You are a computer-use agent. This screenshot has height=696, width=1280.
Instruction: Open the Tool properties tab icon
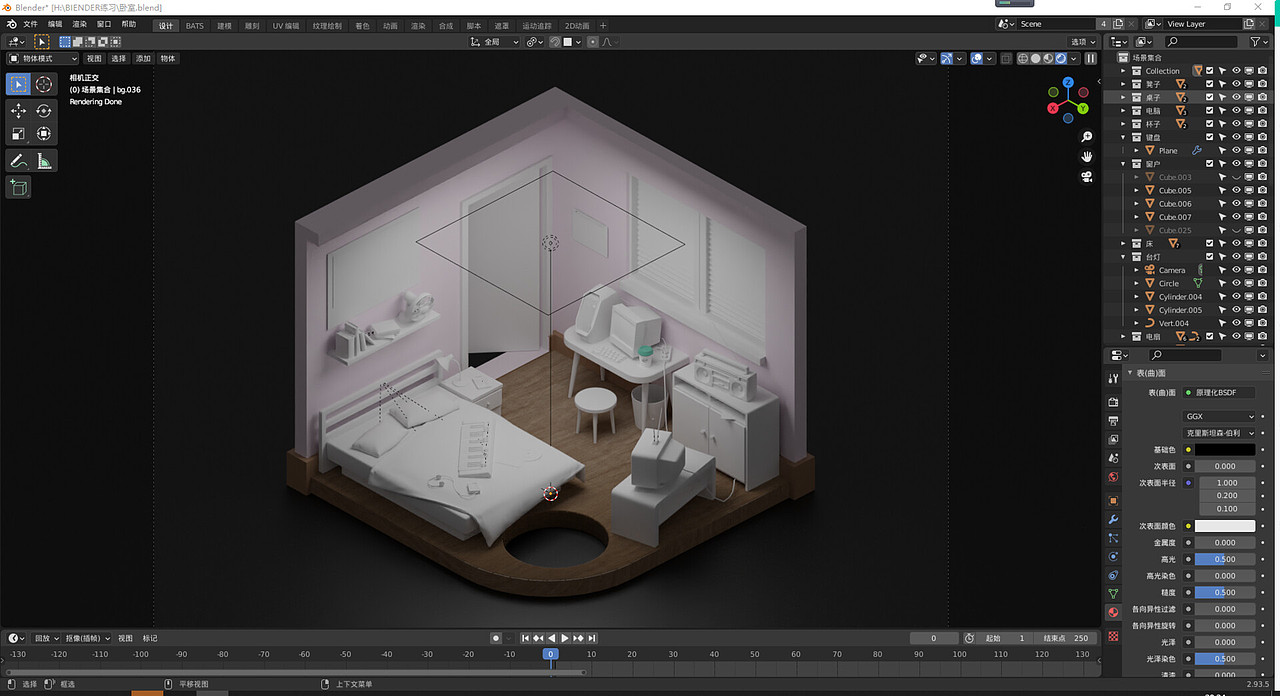point(1113,379)
